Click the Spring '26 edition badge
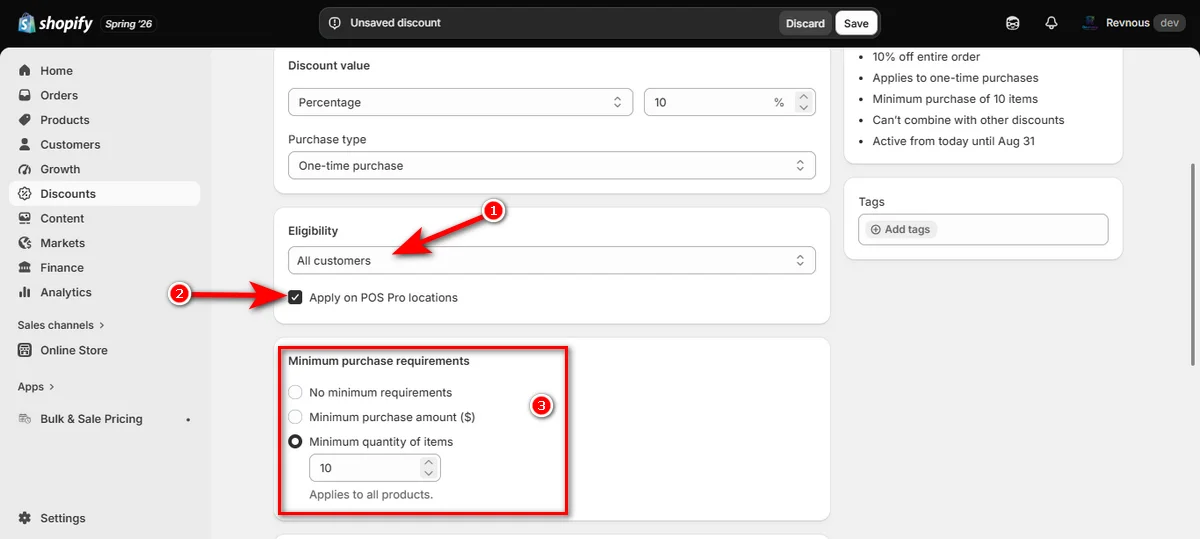This screenshot has height=539, width=1200. coord(131,23)
